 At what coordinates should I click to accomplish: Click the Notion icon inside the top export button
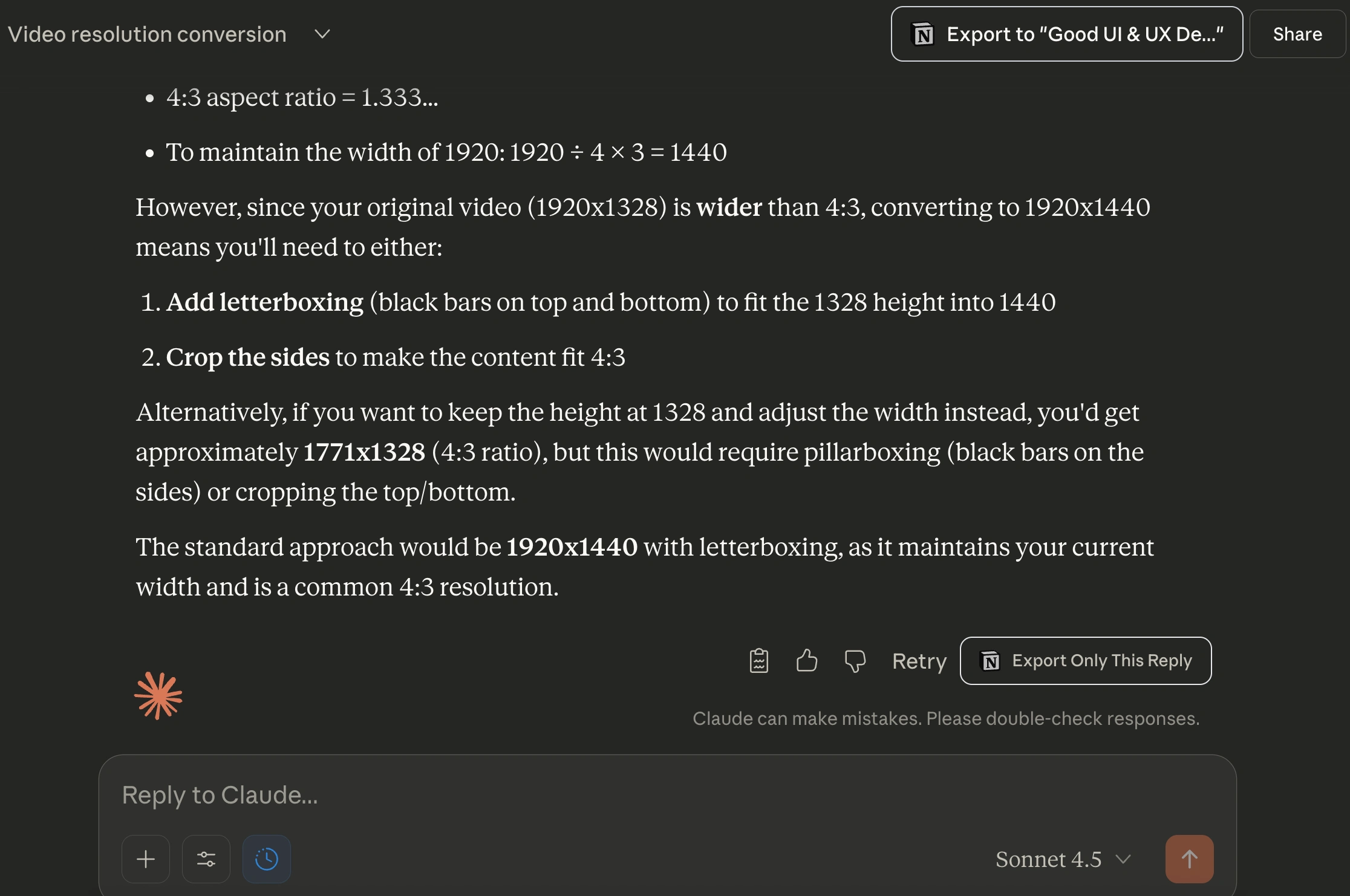click(922, 34)
